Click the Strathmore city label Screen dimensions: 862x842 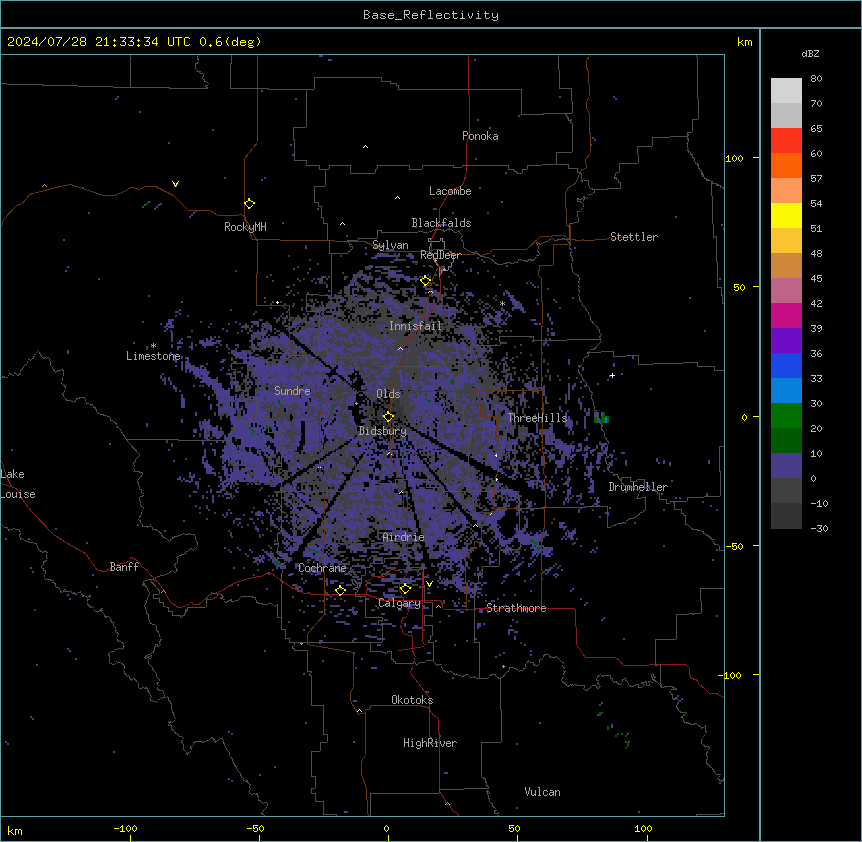516,608
